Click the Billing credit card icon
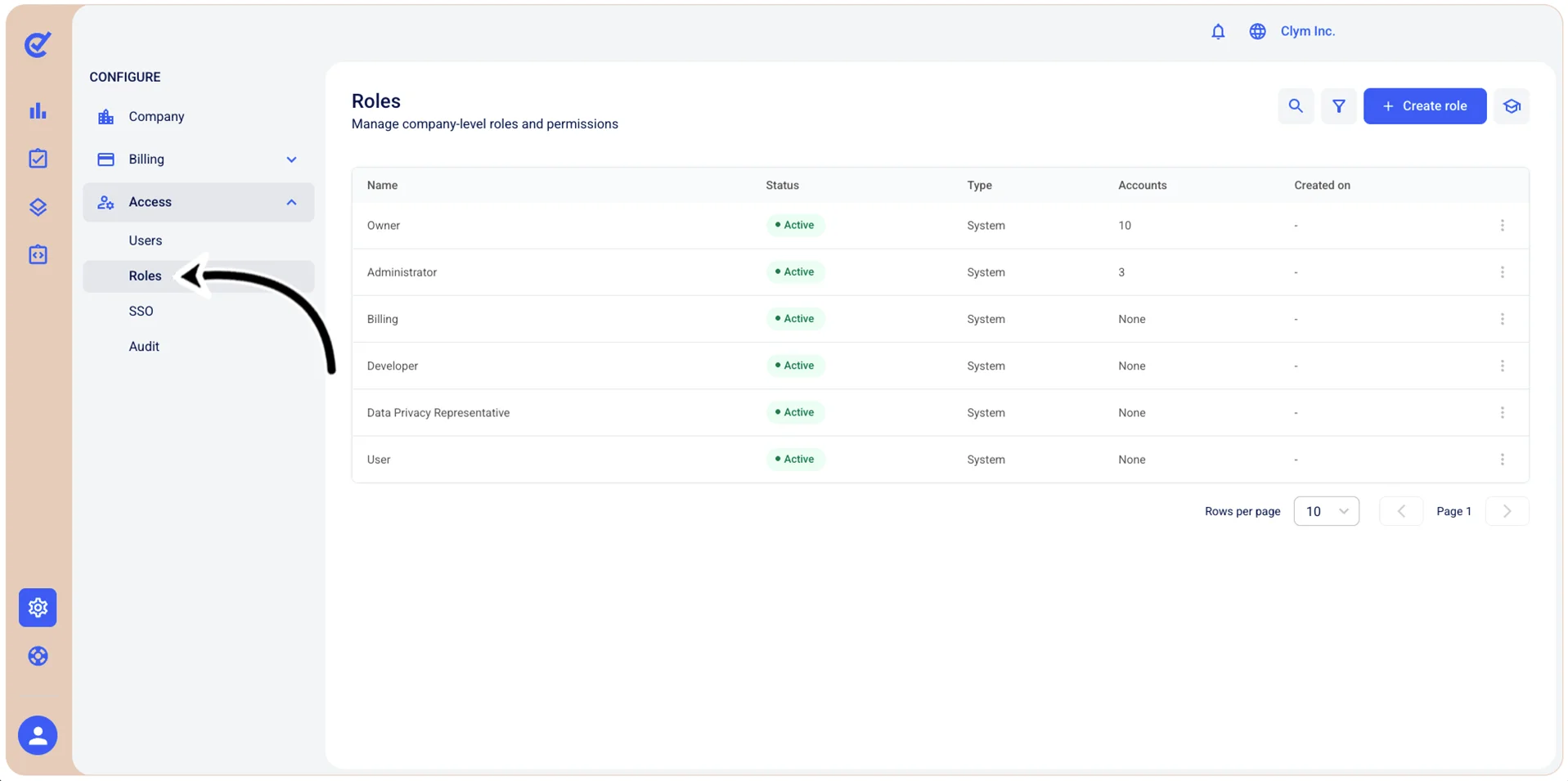Viewport: 1568px width, 781px height. [106, 159]
